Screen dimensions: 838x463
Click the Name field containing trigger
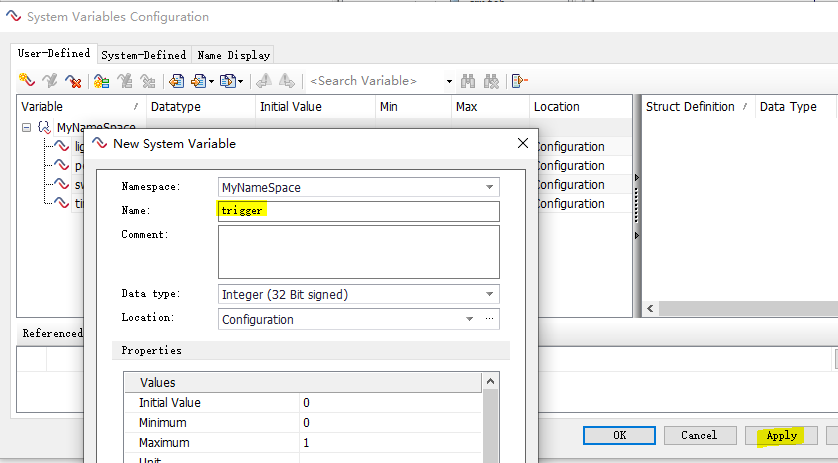coord(359,211)
